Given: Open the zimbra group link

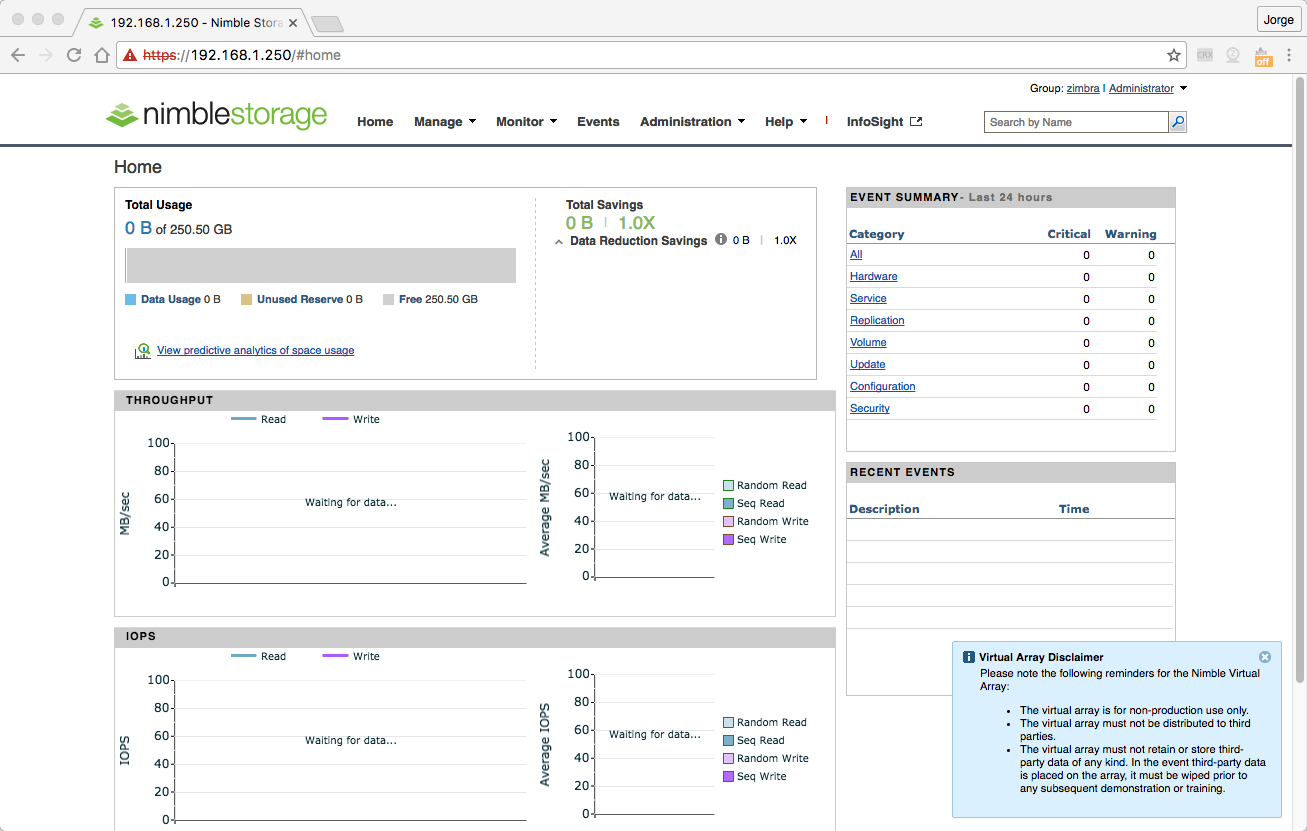Looking at the screenshot, I should pyautogui.click(x=1083, y=88).
